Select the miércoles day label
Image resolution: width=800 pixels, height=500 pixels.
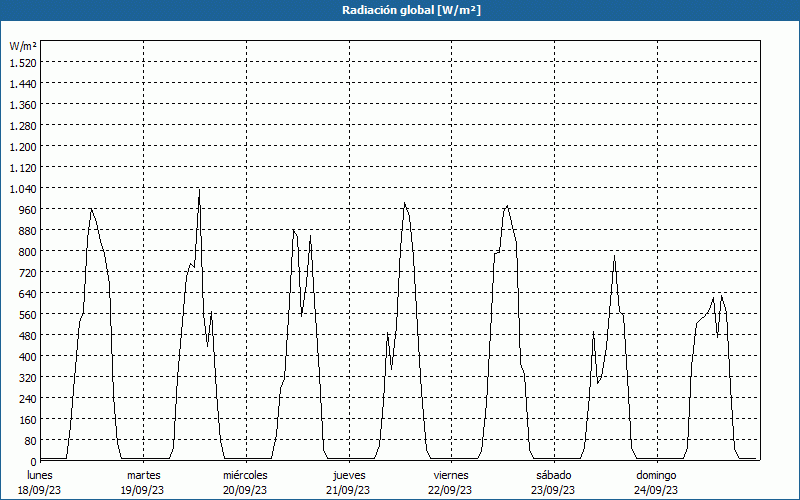tap(245, 475)
